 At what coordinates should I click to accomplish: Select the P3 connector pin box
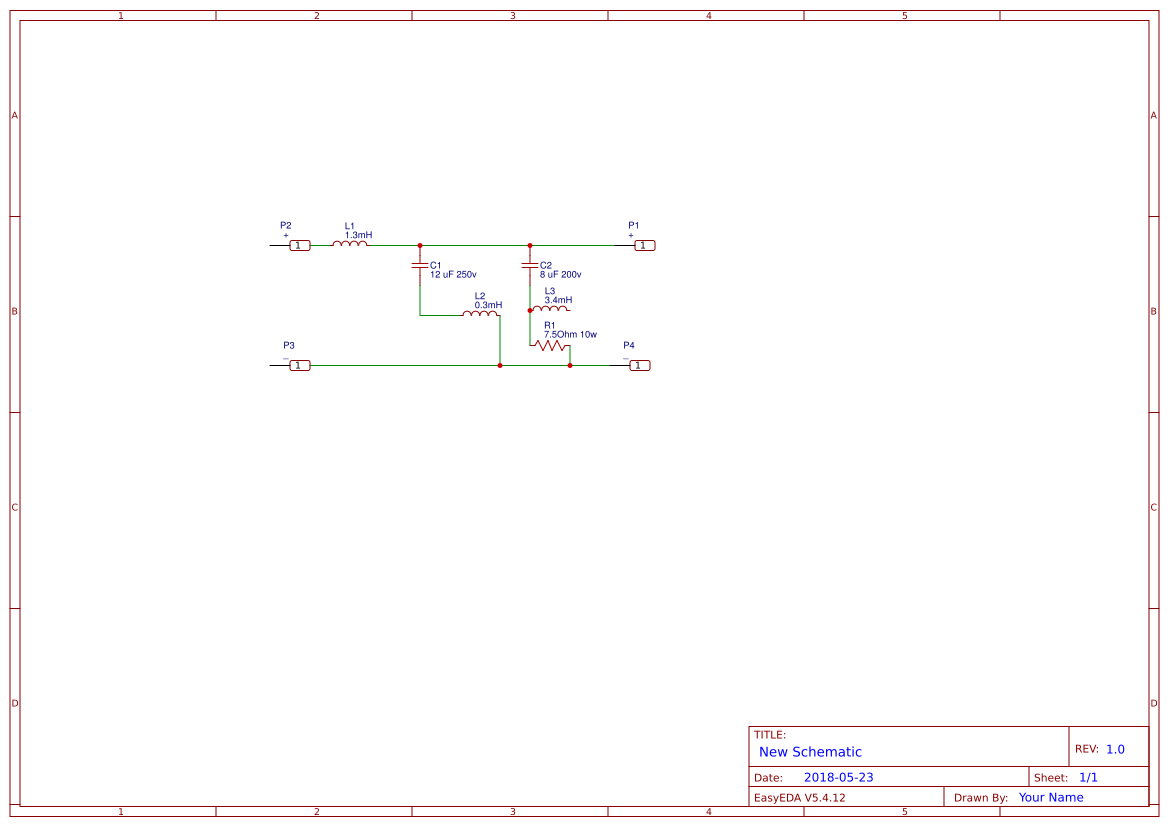pyautogui.click(x=300, y=365)
